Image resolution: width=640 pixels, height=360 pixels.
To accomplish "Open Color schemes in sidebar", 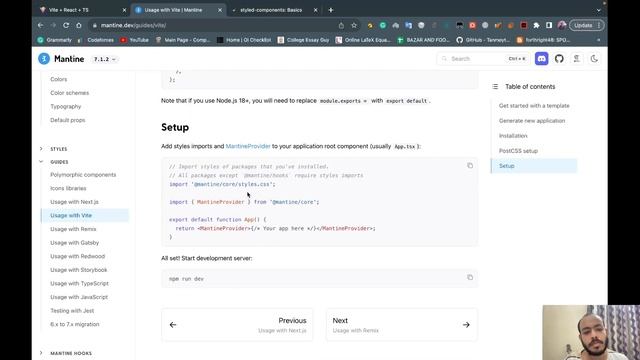I will click(69, 93).
